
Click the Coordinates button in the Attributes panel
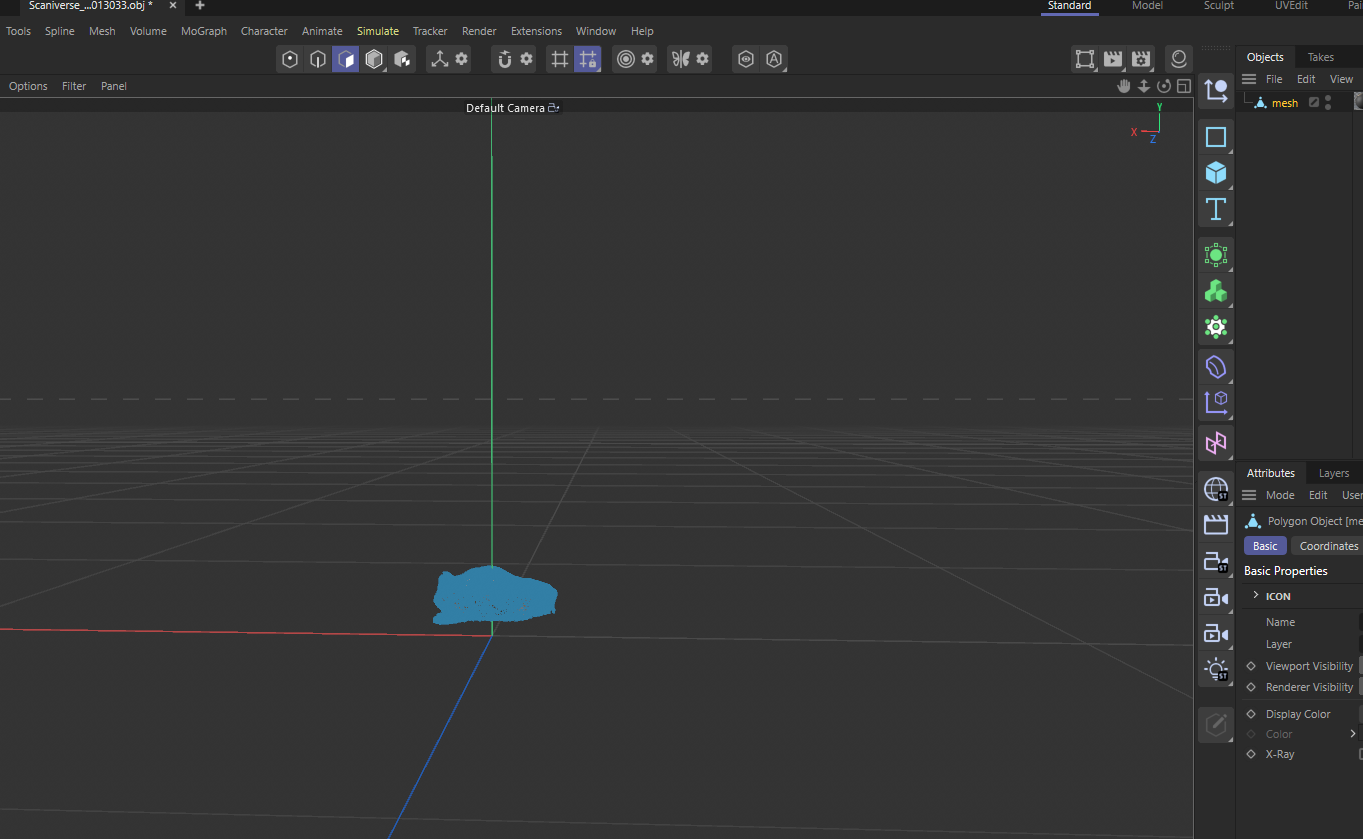pos(1330,545)
